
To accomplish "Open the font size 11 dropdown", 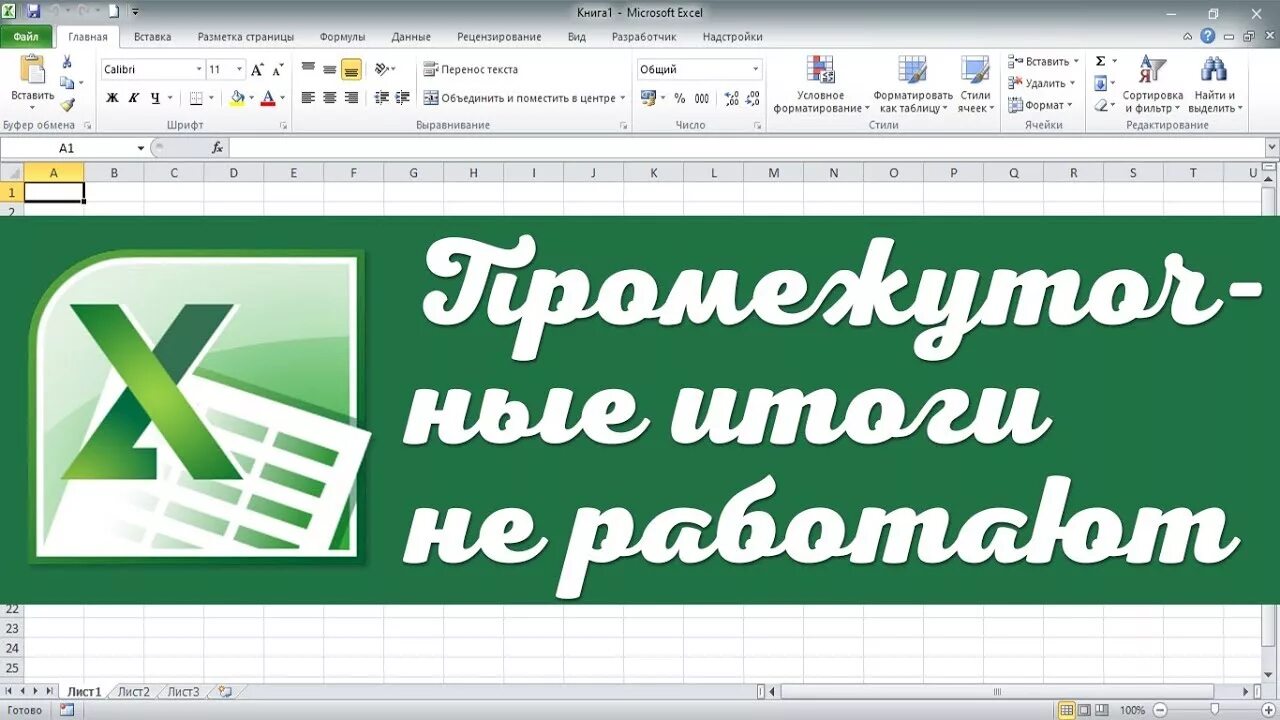I will coord(239,69).
